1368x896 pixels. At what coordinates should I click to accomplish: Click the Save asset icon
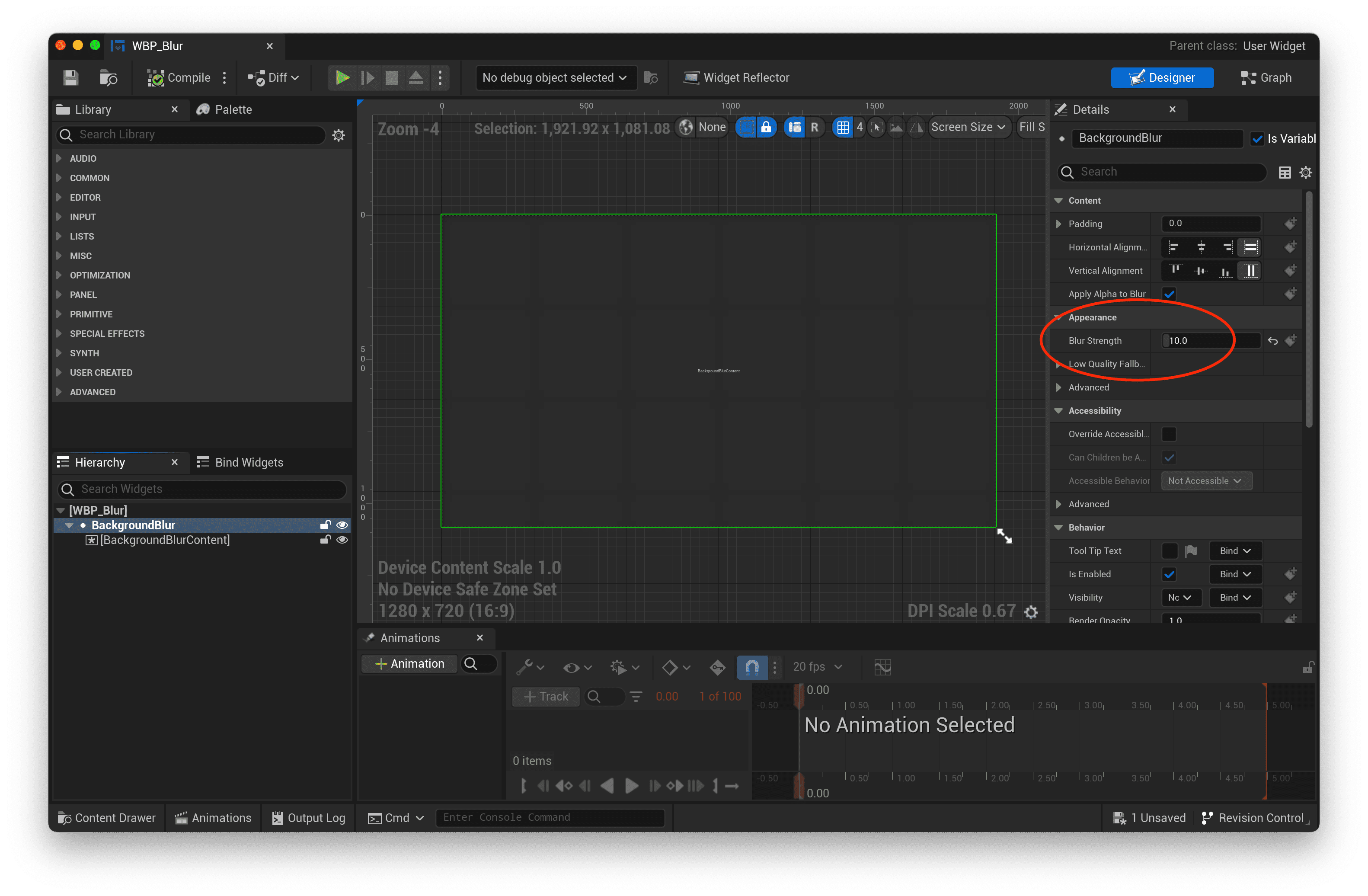71,77
